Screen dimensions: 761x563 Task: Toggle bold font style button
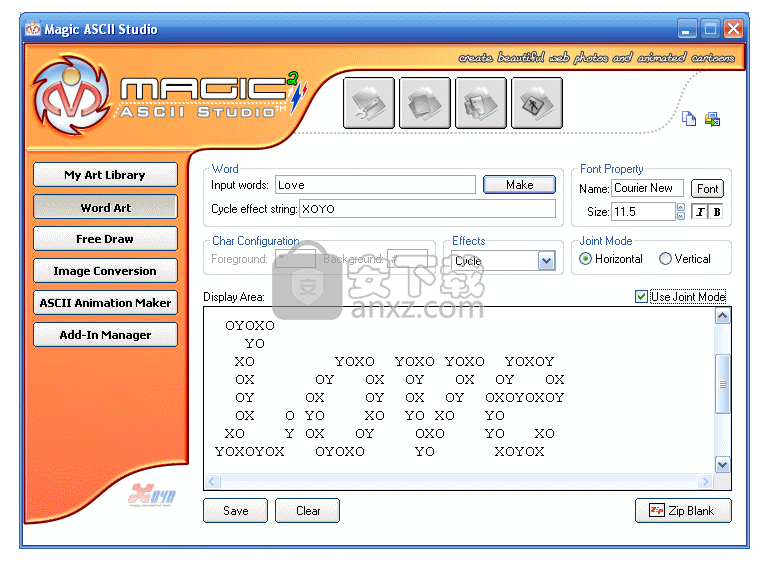tap(716, 212)
